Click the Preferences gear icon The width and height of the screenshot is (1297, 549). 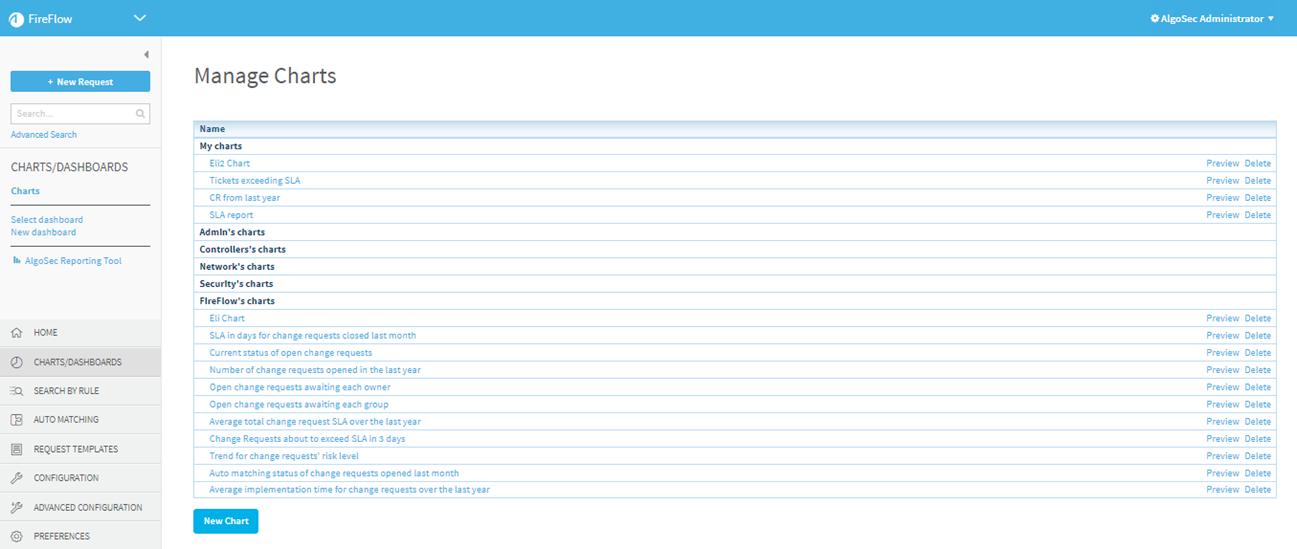click(x=16, y=536)
